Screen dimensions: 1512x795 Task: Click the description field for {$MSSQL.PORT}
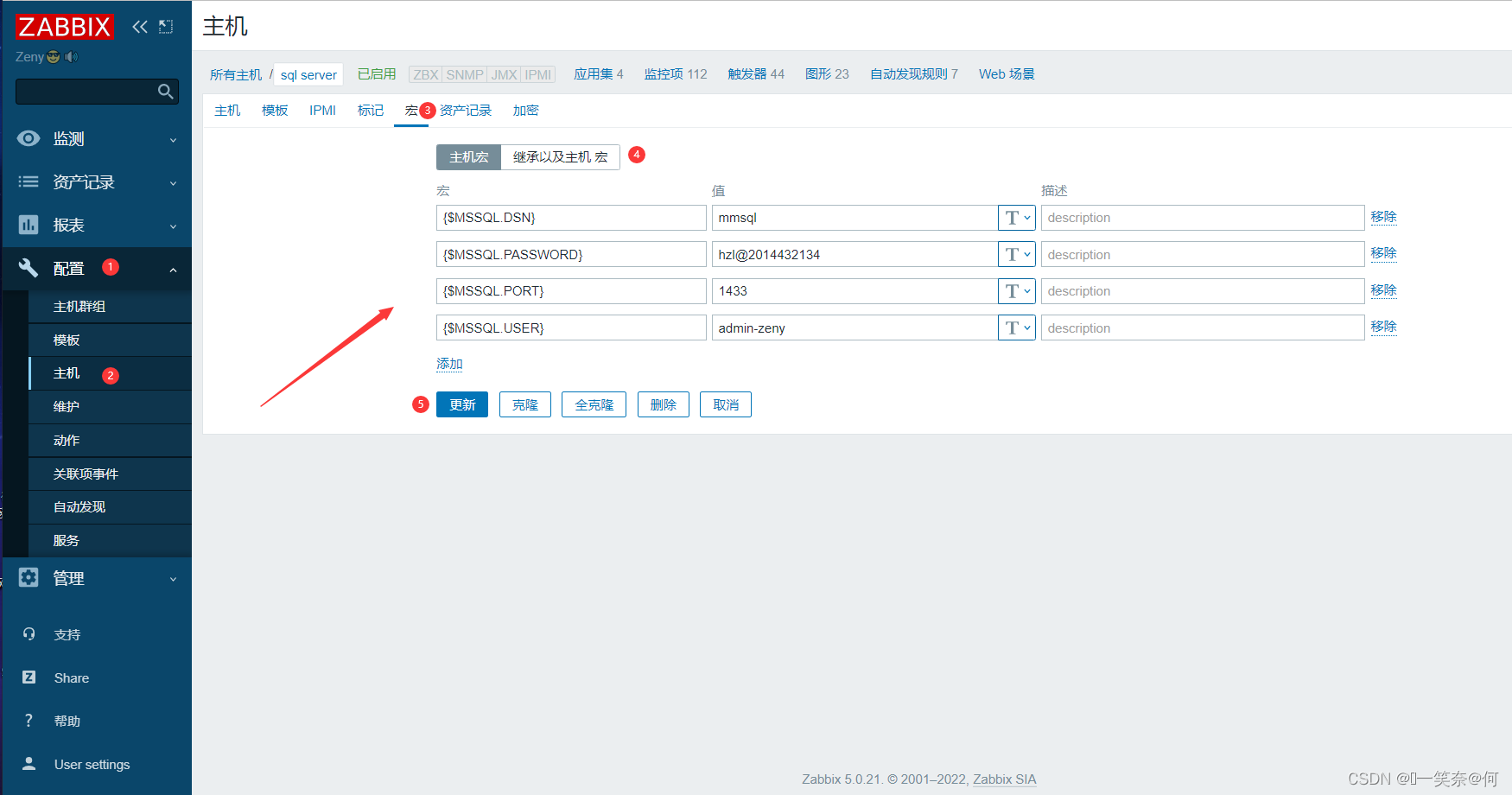1203,291
